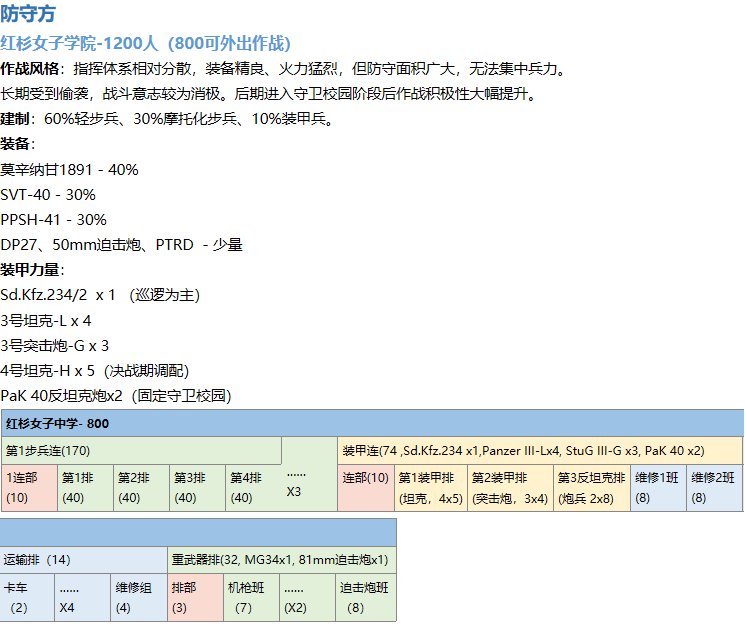
Task: Click the cell 1连部 (10)
Action: coord(29,488)
